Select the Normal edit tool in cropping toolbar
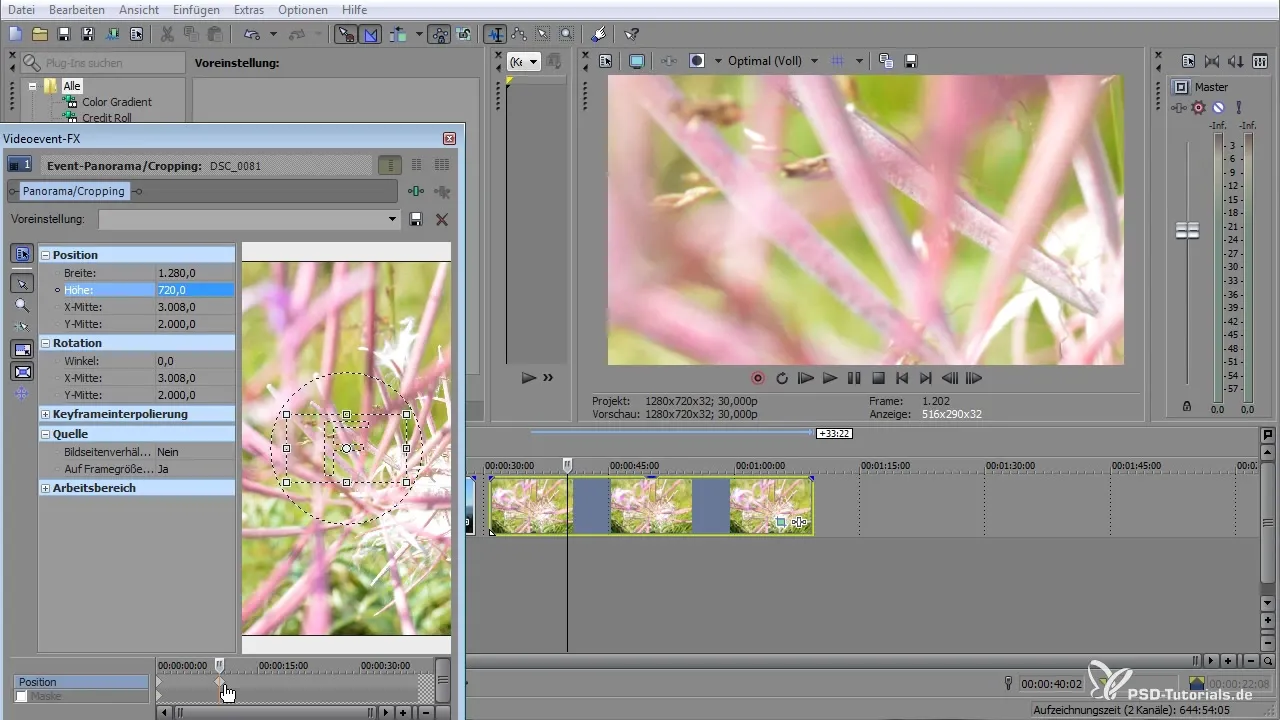 tap(22, 284)
